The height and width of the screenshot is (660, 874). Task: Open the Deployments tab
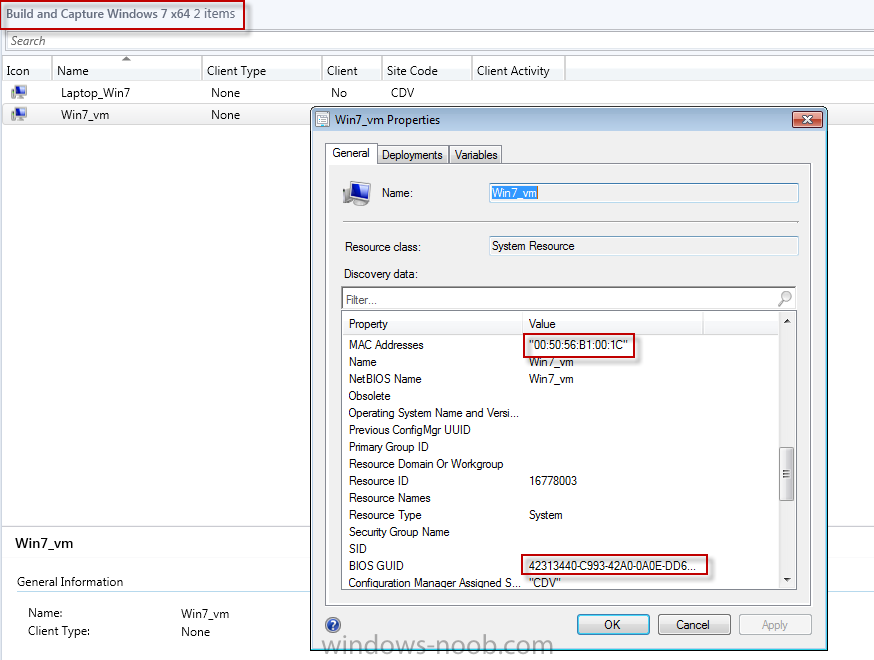click(x=412, y=155)
